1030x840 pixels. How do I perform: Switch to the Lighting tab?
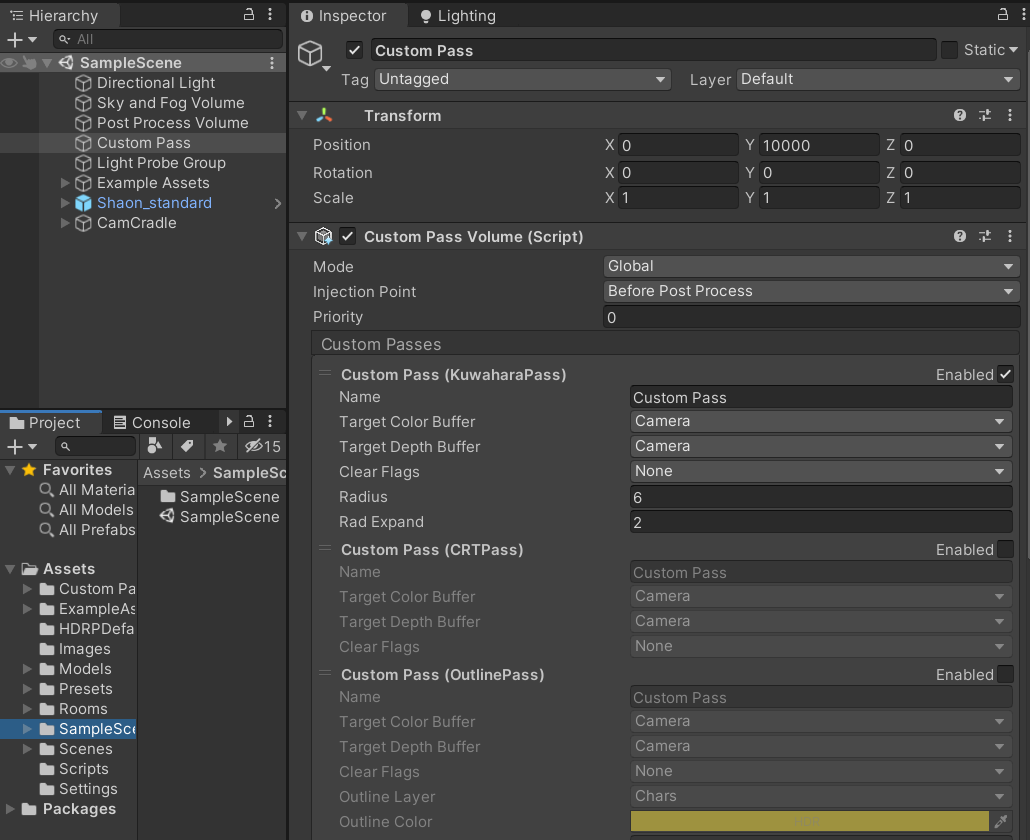(x=457, y=16)
